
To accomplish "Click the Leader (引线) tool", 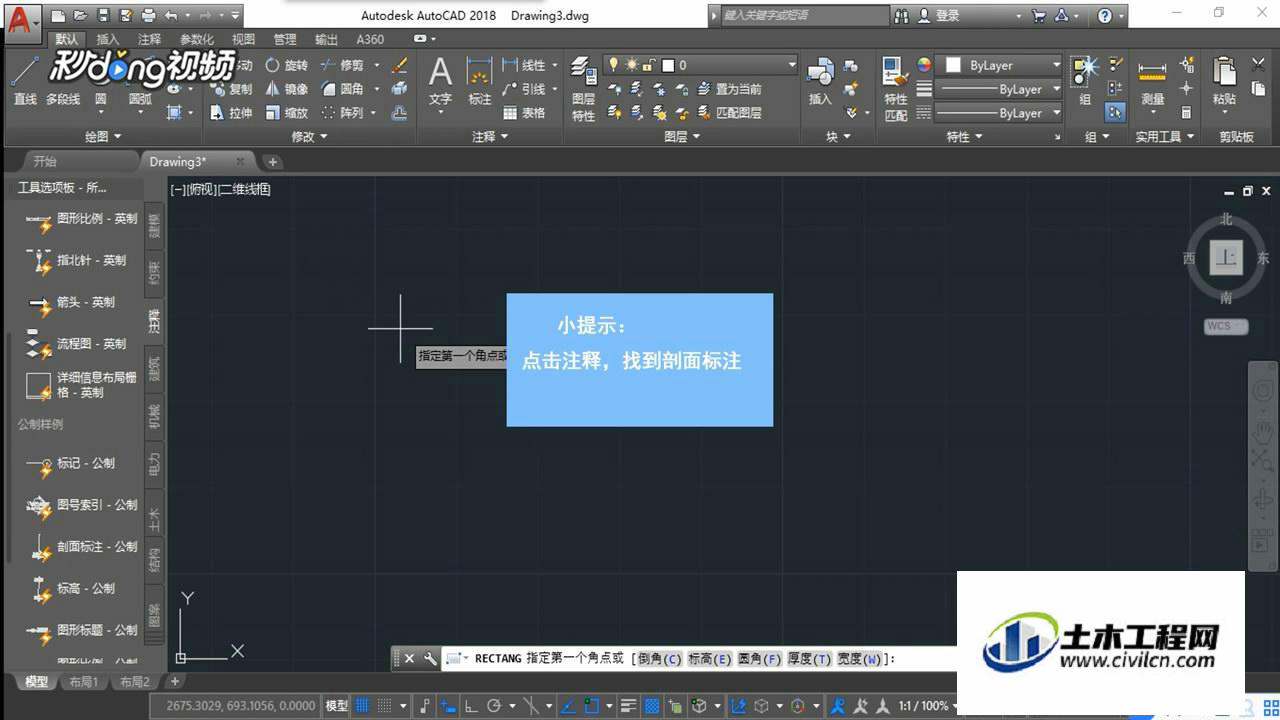I will coord(525,89).
